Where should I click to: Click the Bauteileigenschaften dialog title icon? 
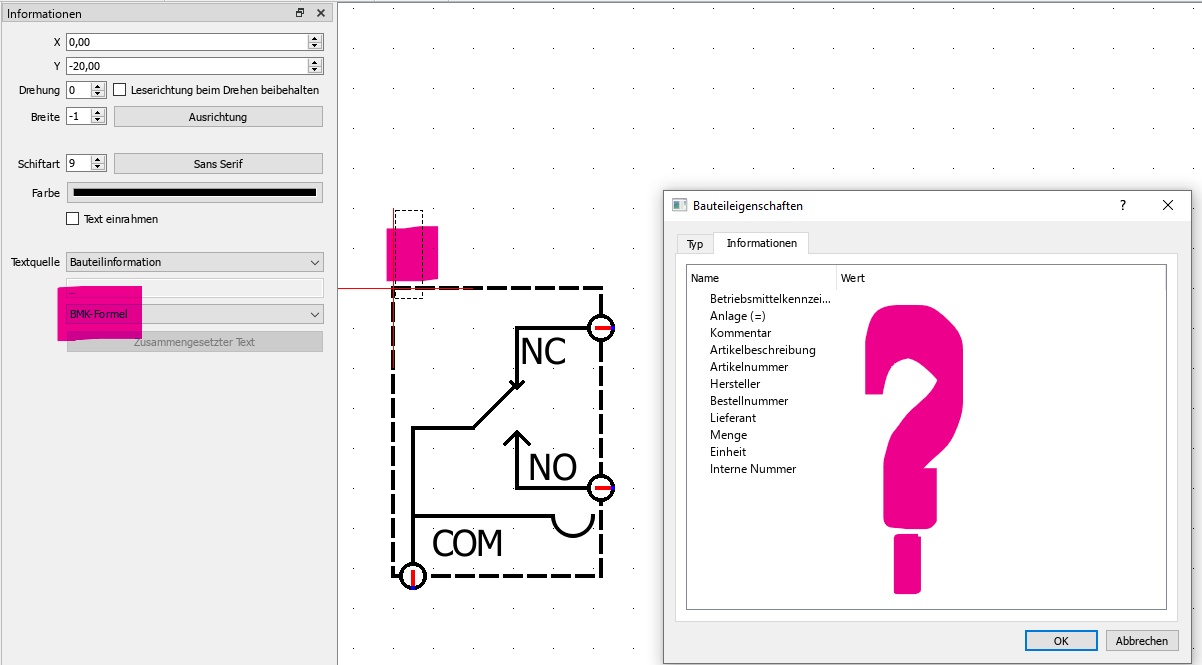point(680,205)
